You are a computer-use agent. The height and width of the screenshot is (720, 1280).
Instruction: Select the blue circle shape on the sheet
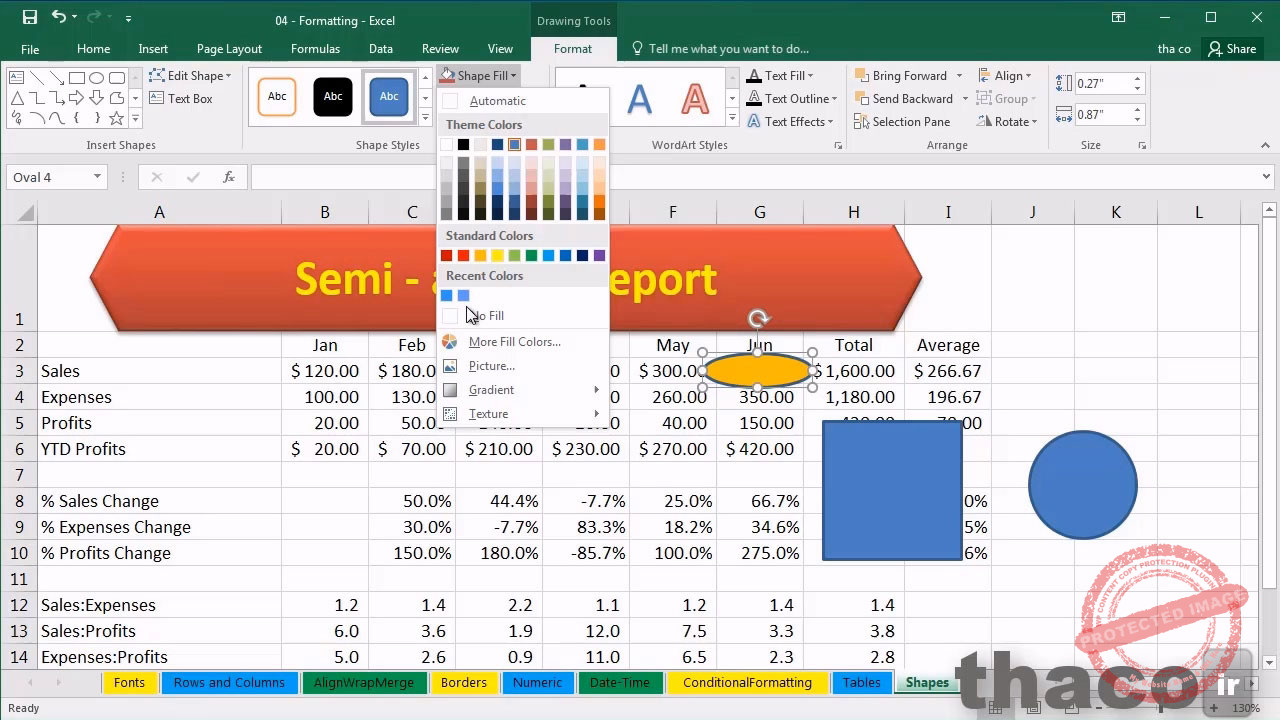(x=1083, y=485)
